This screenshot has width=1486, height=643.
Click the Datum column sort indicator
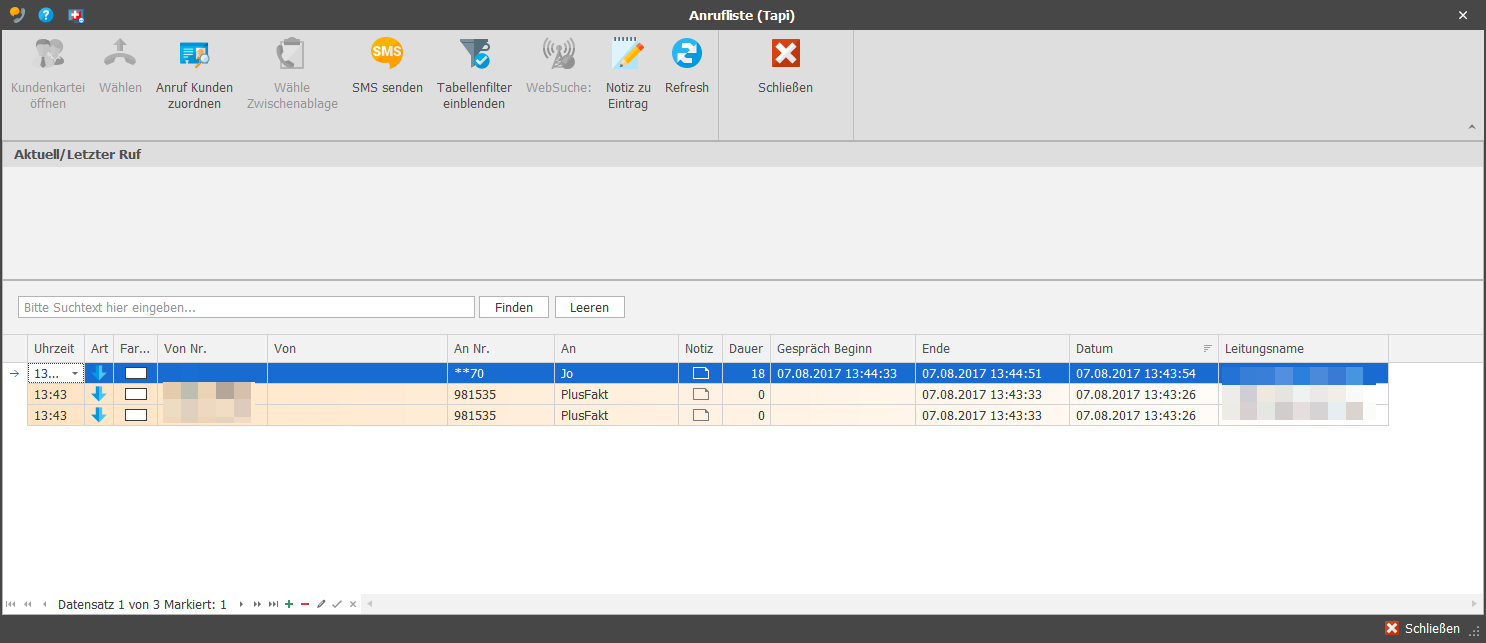pyautogui.click(x=1207, y=349)
